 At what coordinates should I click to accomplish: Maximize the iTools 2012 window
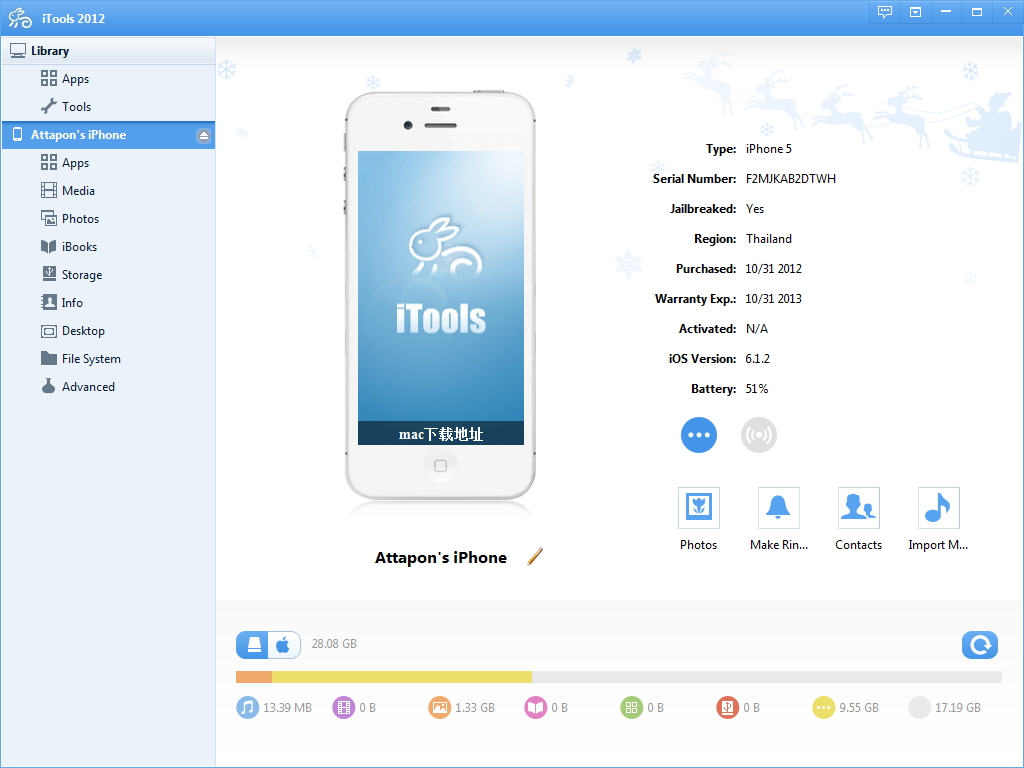(x=977, y=12)
